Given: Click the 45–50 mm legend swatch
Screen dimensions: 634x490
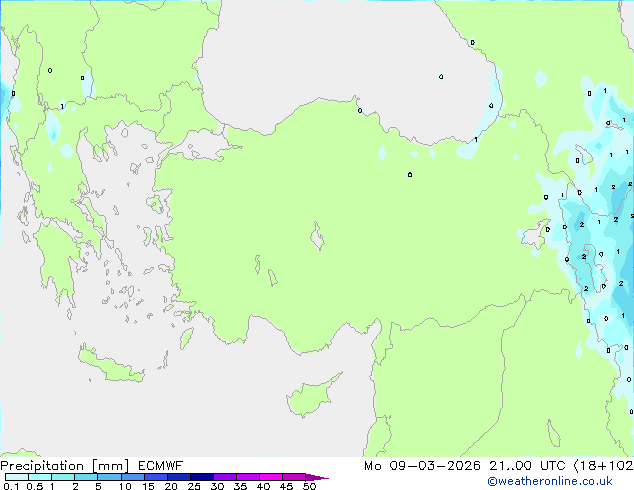Looking at the screenshot, I should pyautogui.click(x=294, y=477).
